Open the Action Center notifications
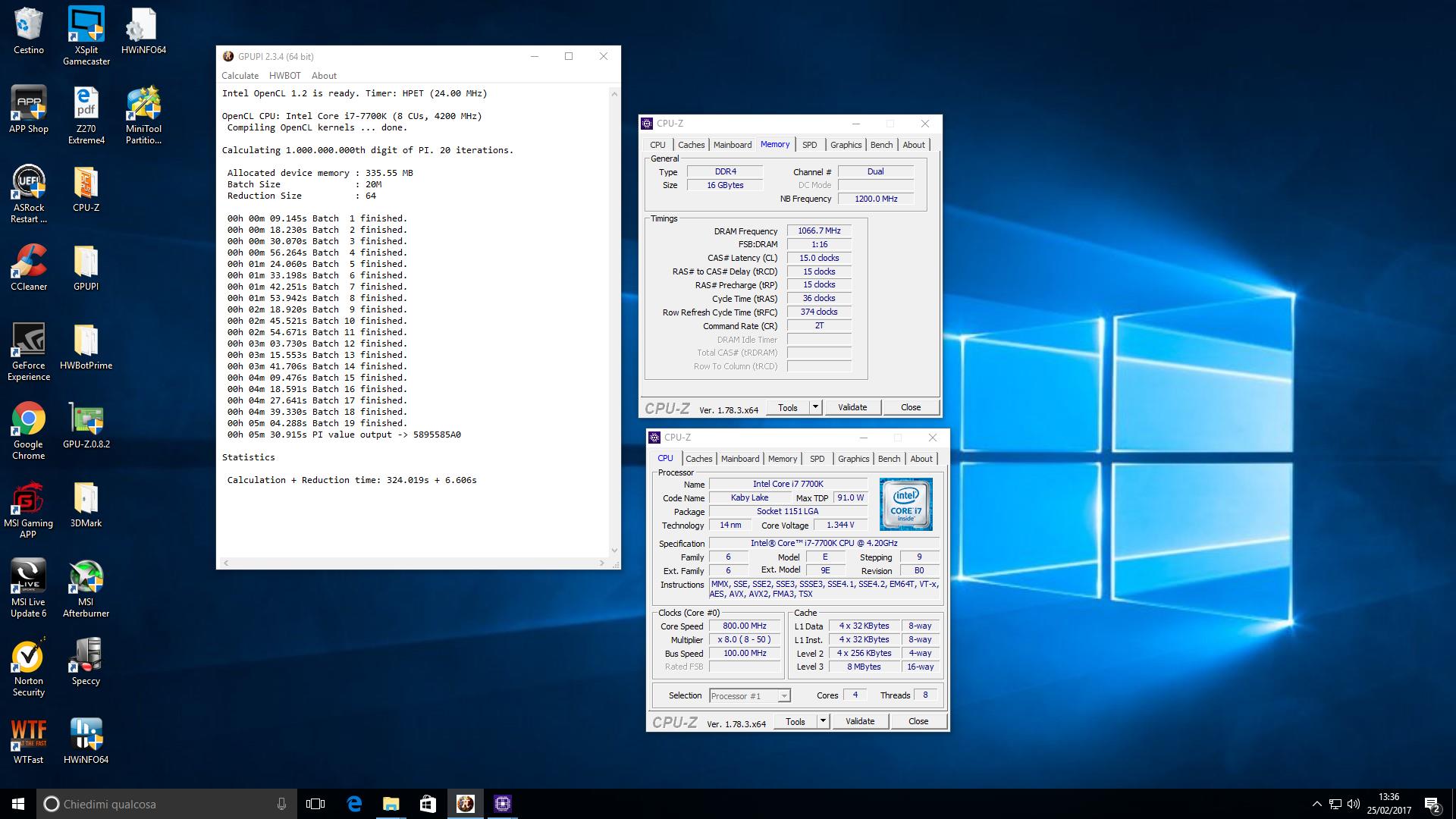 pyautogui.click(x=1432, y=804)
